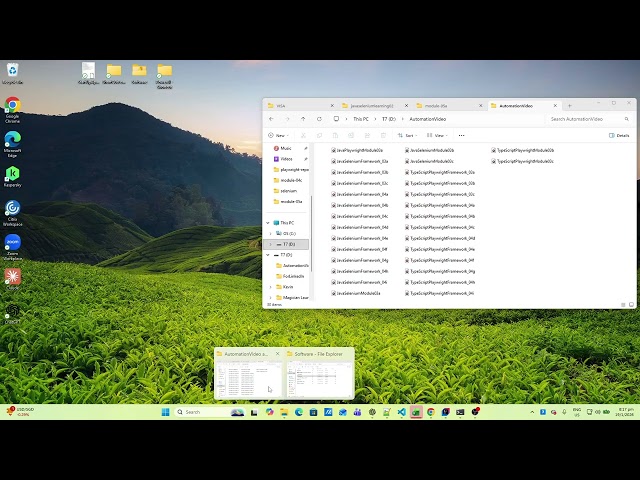Viewport: 640px width, 480px height.
Task: Open Visual Studio Code from the taskbar
Action: click(402, 412)
